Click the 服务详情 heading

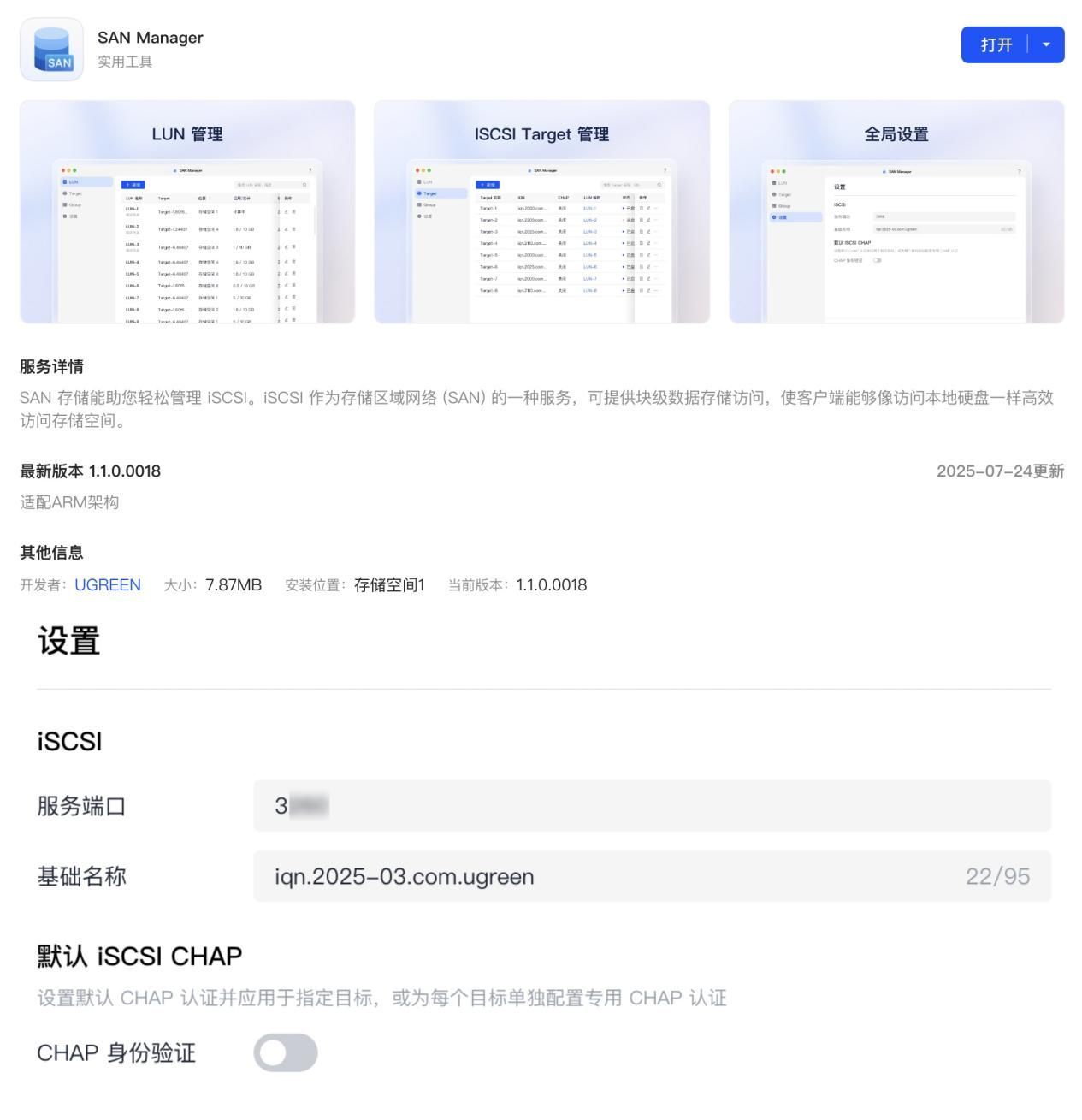pyautogui.click(x=51, y=367)
